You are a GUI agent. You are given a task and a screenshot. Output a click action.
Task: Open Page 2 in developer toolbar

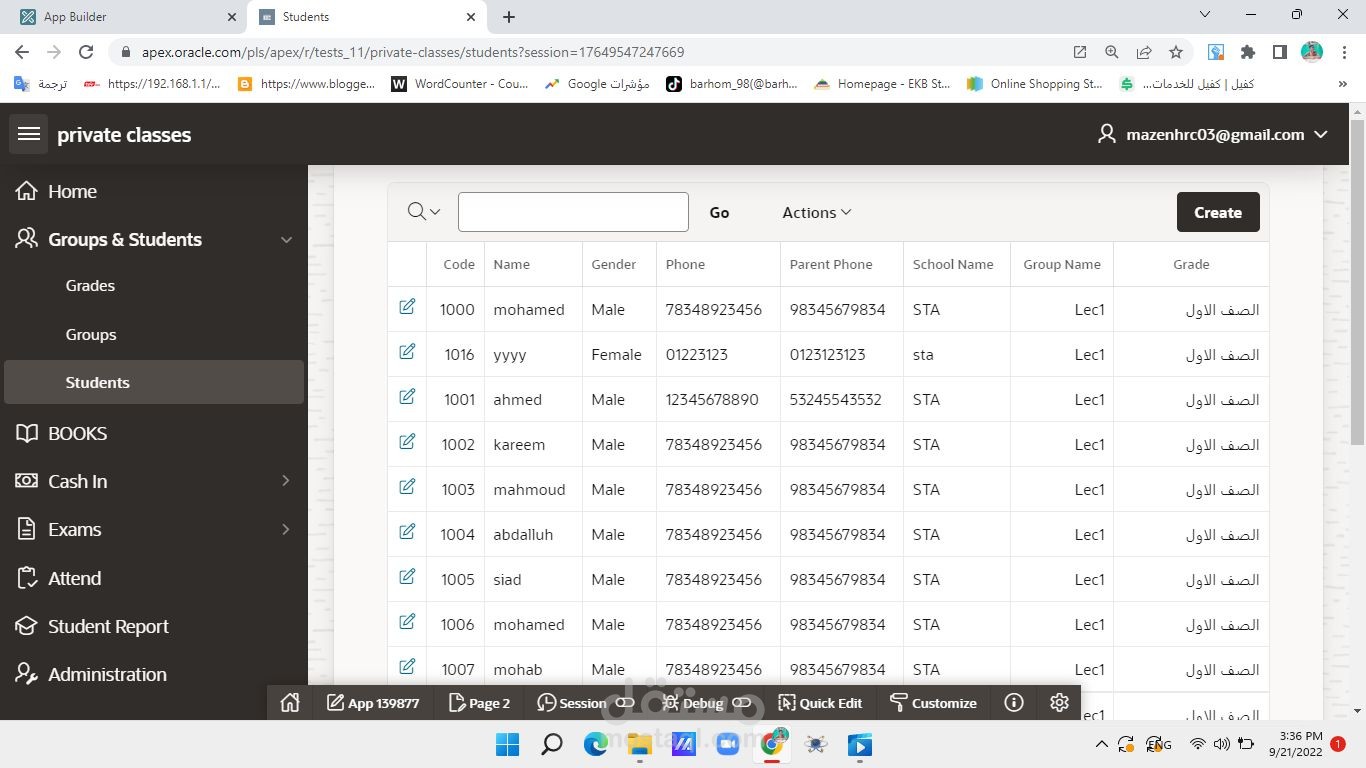tap(480, 703)
